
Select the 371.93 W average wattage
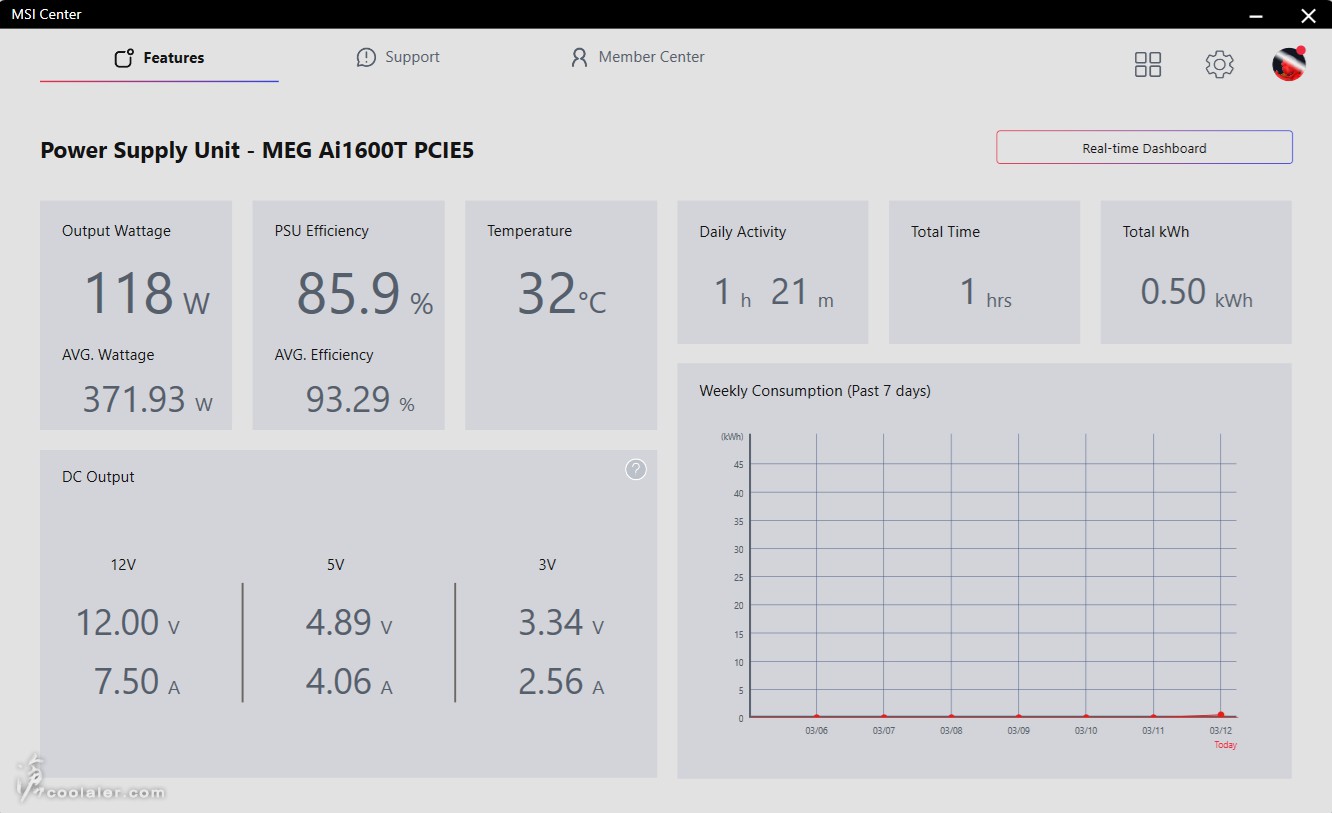148,400
